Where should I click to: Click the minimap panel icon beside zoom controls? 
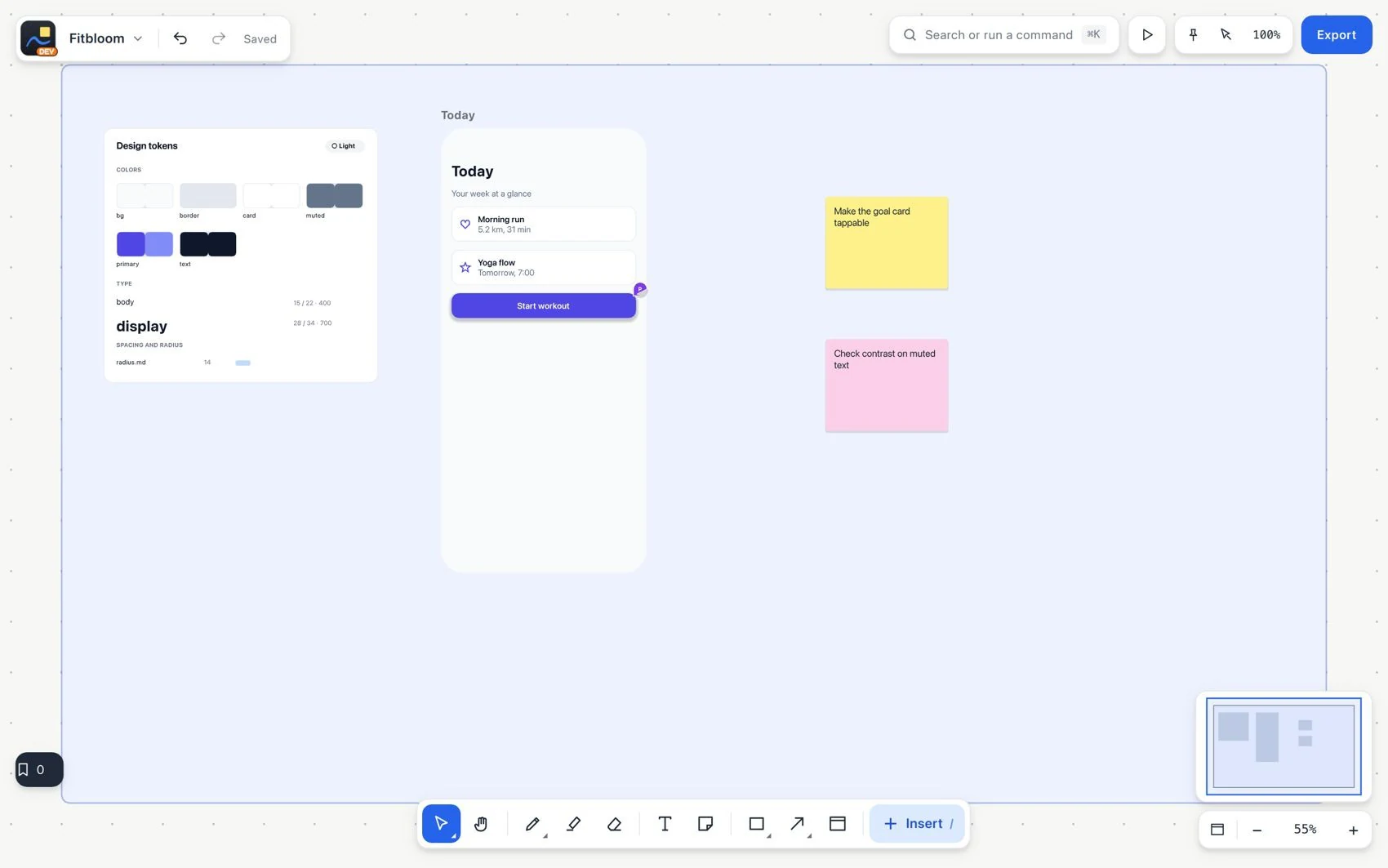[x=1217, y=830]
